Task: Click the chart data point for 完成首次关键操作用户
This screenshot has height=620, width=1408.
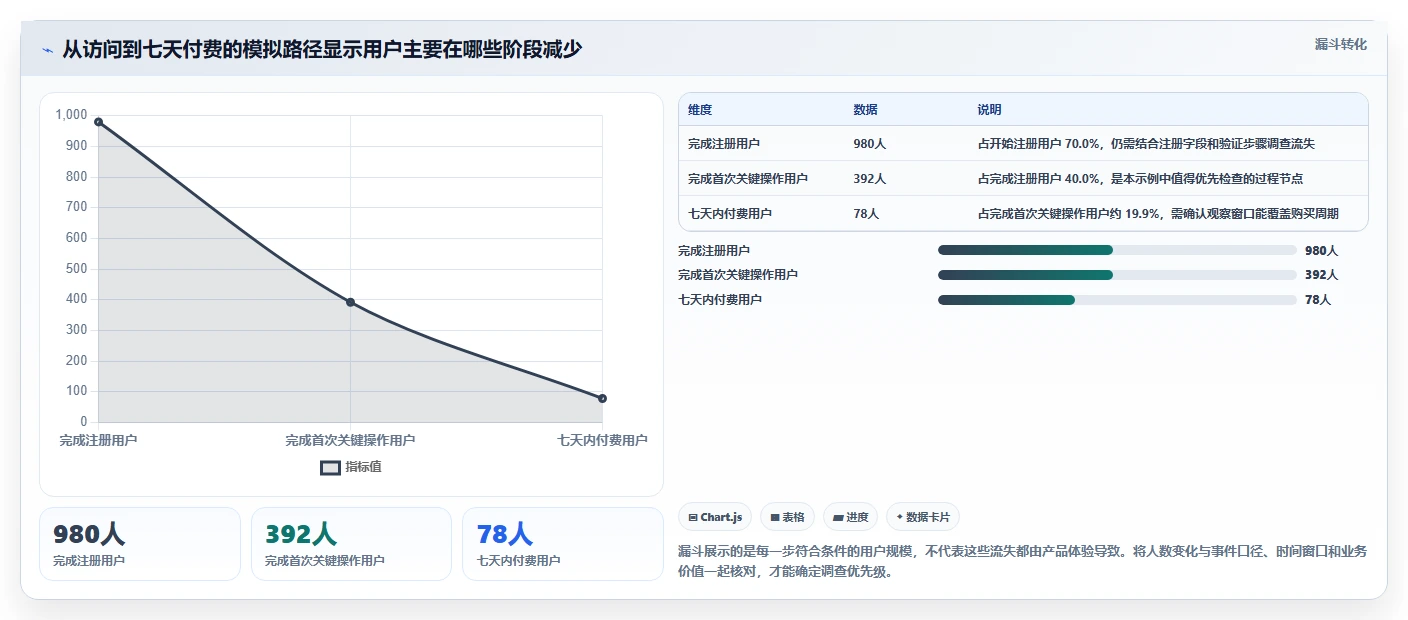Action: click(x=350, y=302)
